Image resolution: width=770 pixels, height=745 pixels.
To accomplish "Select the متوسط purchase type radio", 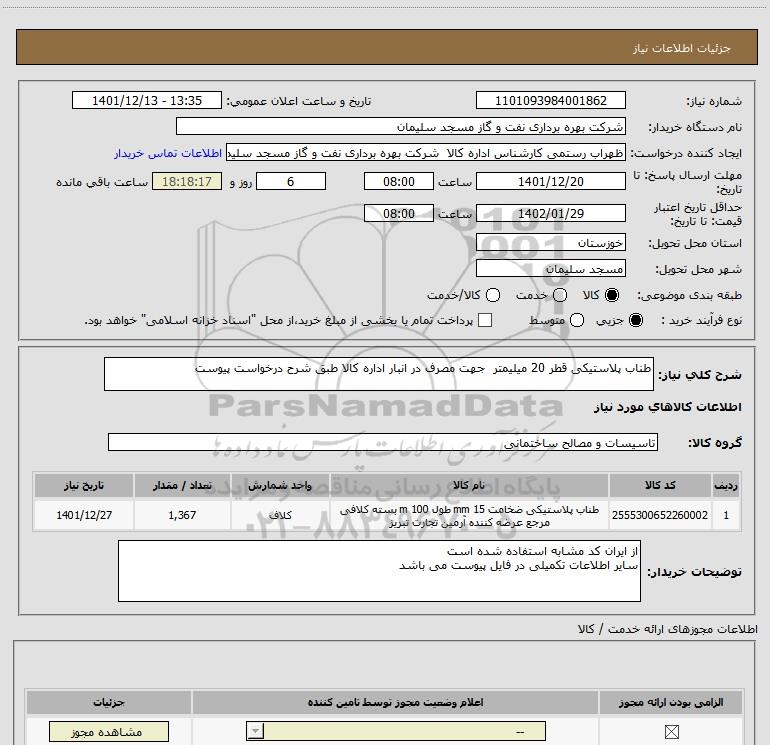I will click(577, 320).
